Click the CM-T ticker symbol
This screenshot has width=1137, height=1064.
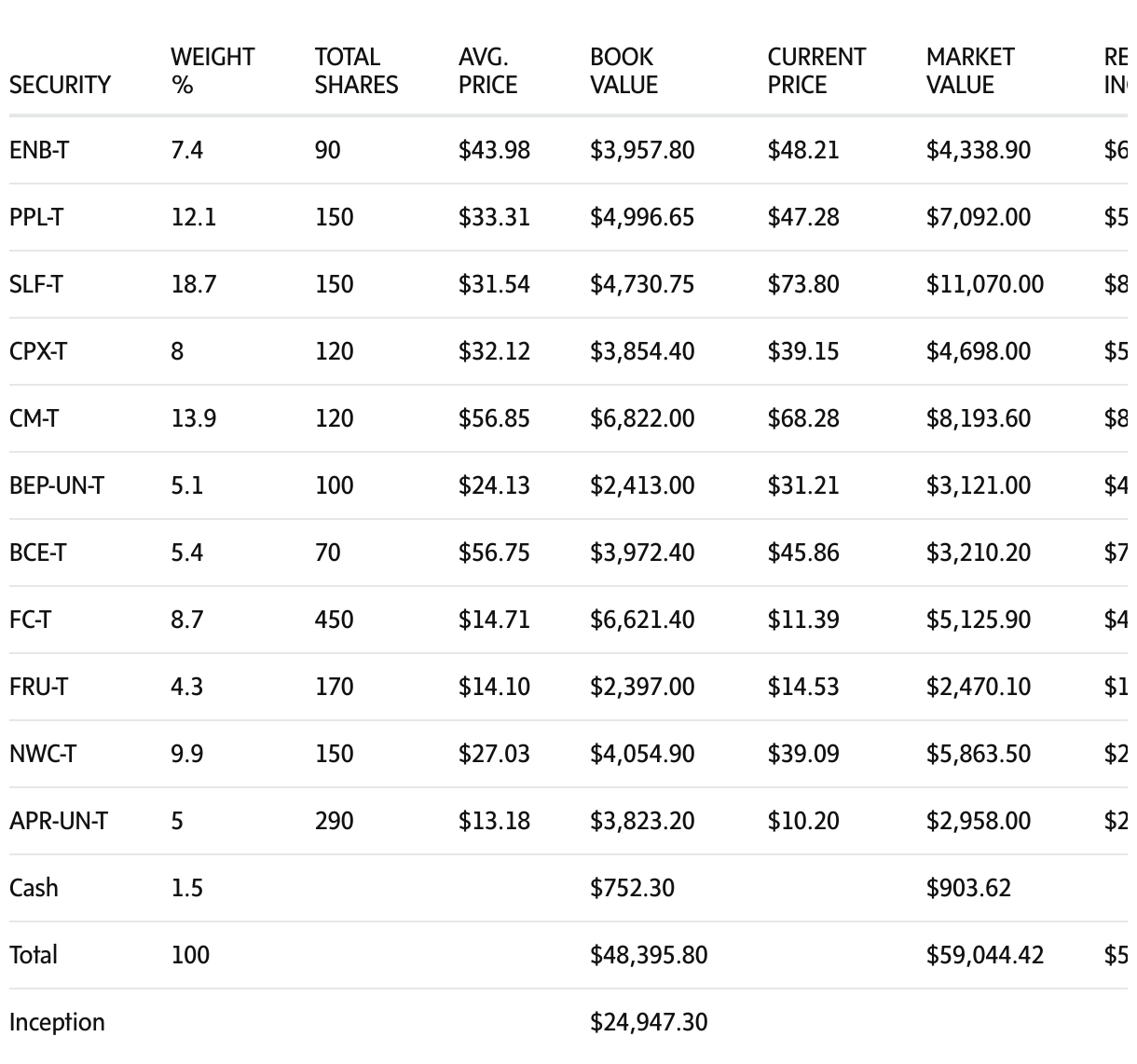click(34, 418)
